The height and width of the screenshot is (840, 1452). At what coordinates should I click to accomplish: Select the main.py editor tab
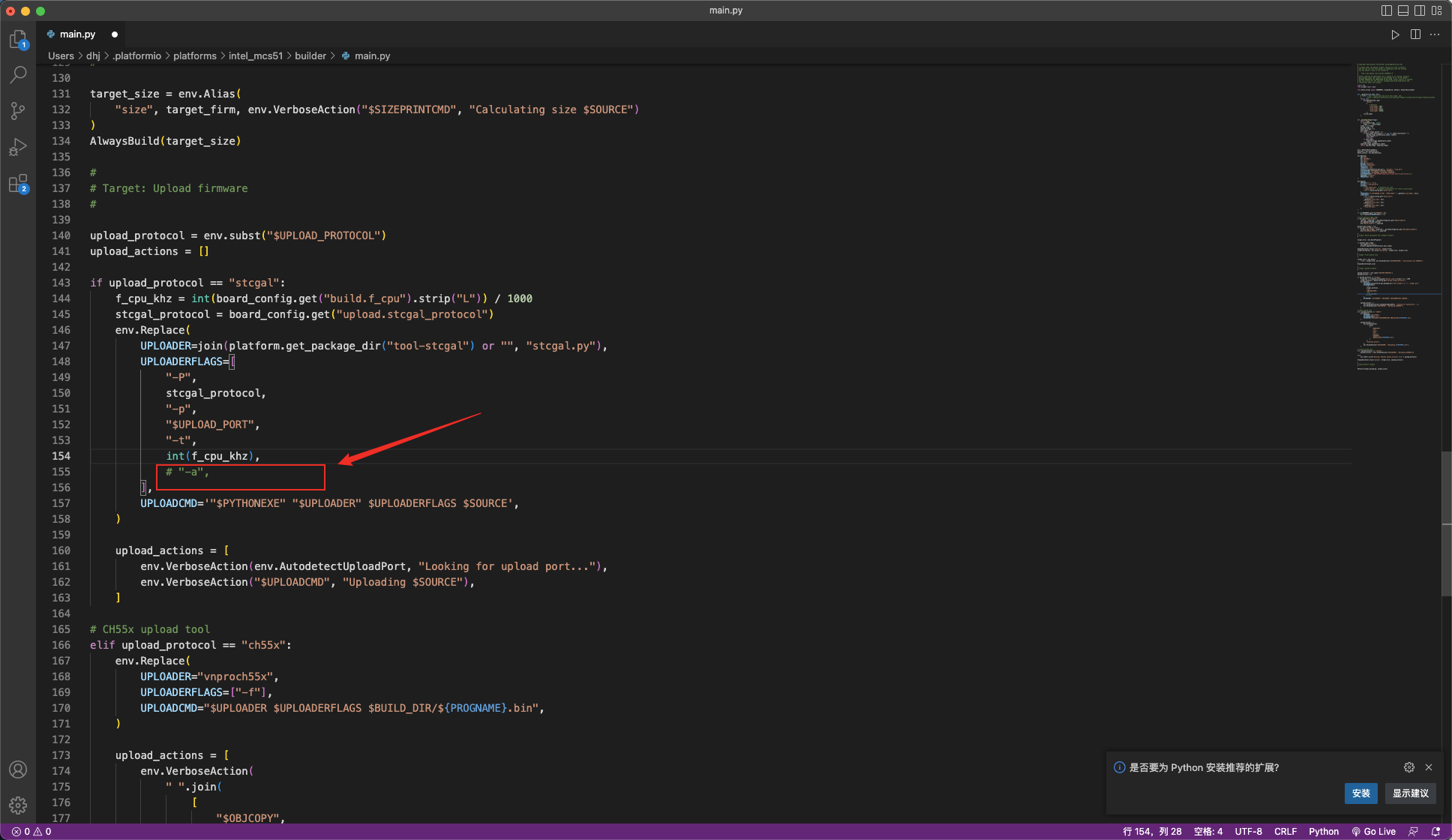(77, 34)
